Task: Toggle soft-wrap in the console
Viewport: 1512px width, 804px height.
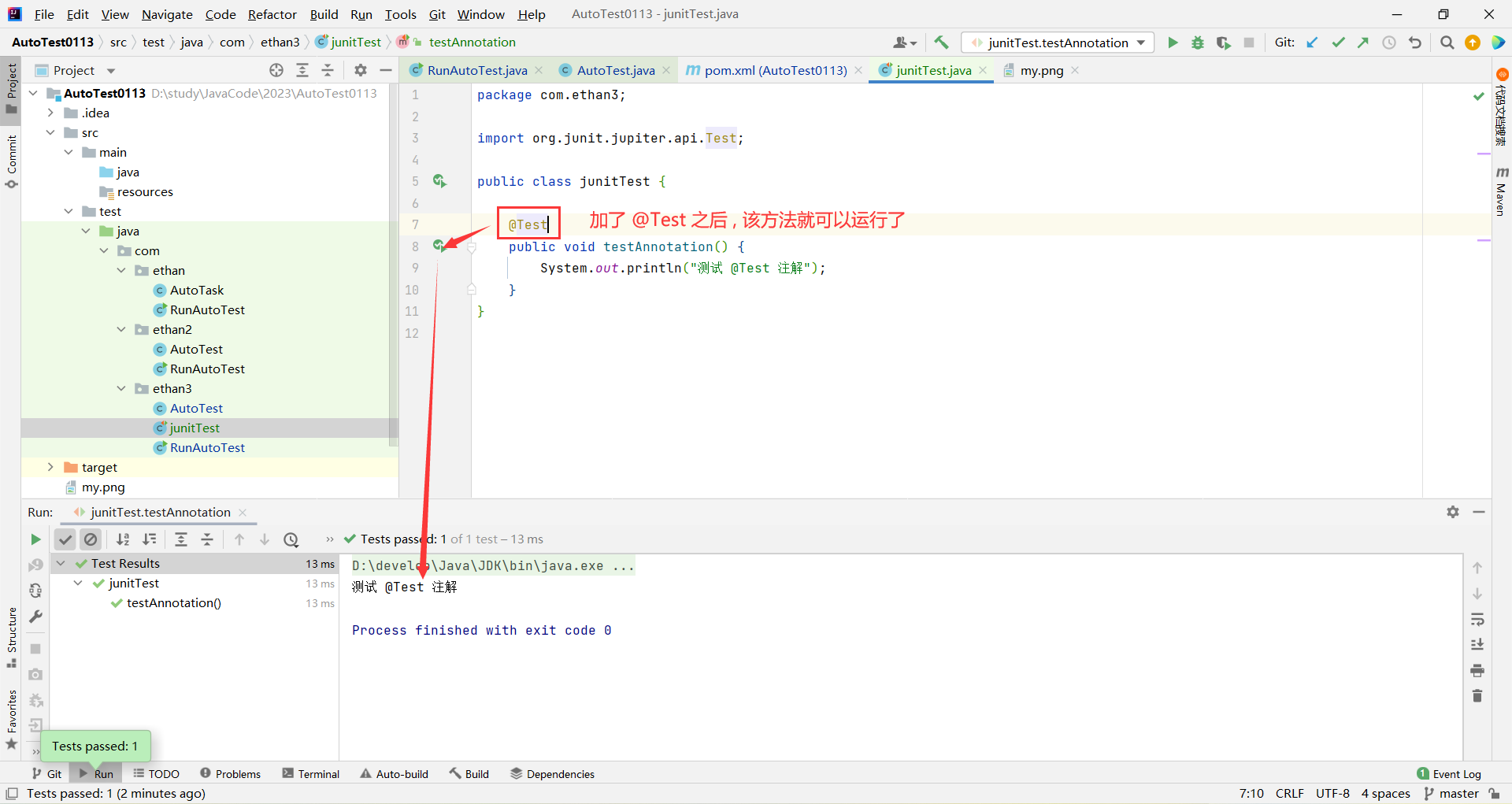Action: tap(1477, 619)
